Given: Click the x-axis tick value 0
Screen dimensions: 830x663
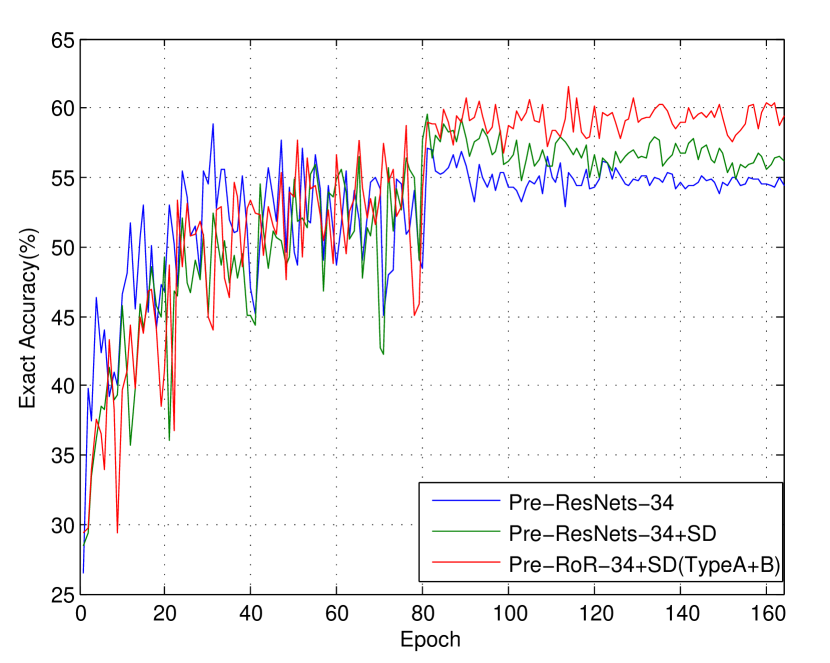Looking at the screenshot, I should coord(80,614).
